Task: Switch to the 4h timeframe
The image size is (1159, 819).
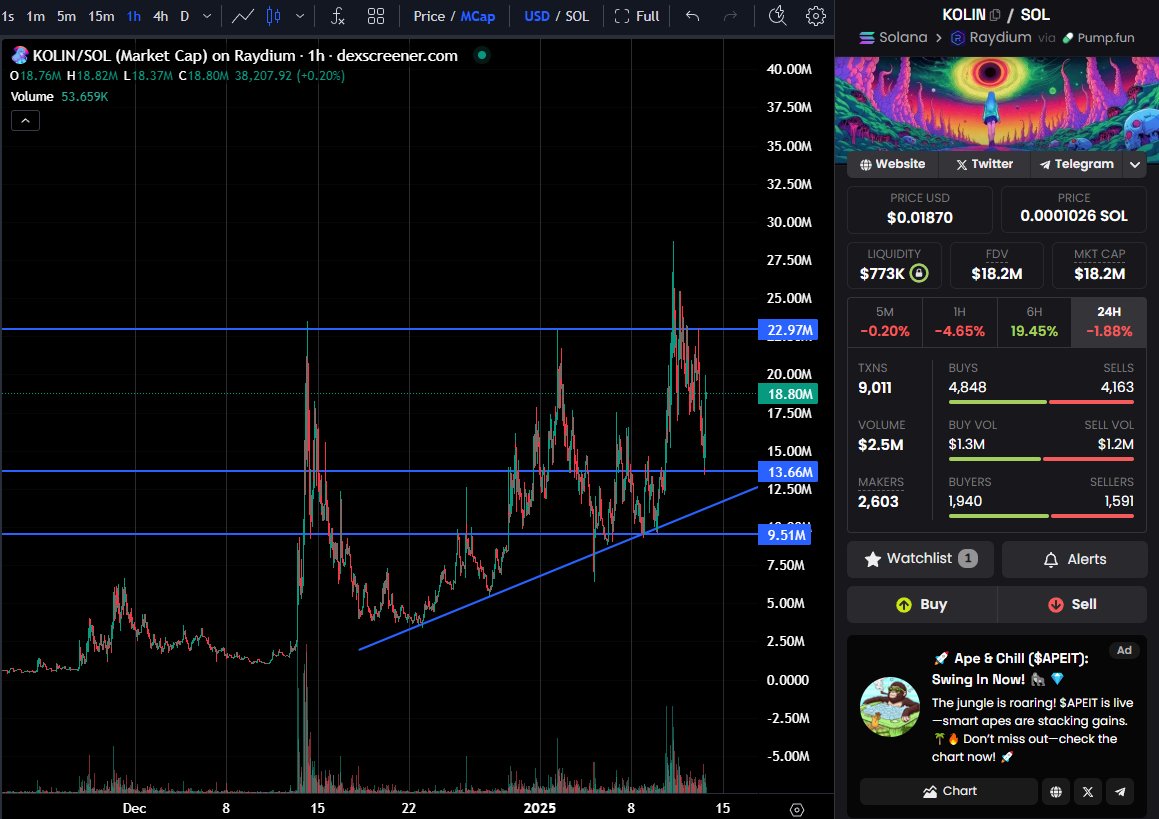Action: pyautogui.click(x=159, y=16)
